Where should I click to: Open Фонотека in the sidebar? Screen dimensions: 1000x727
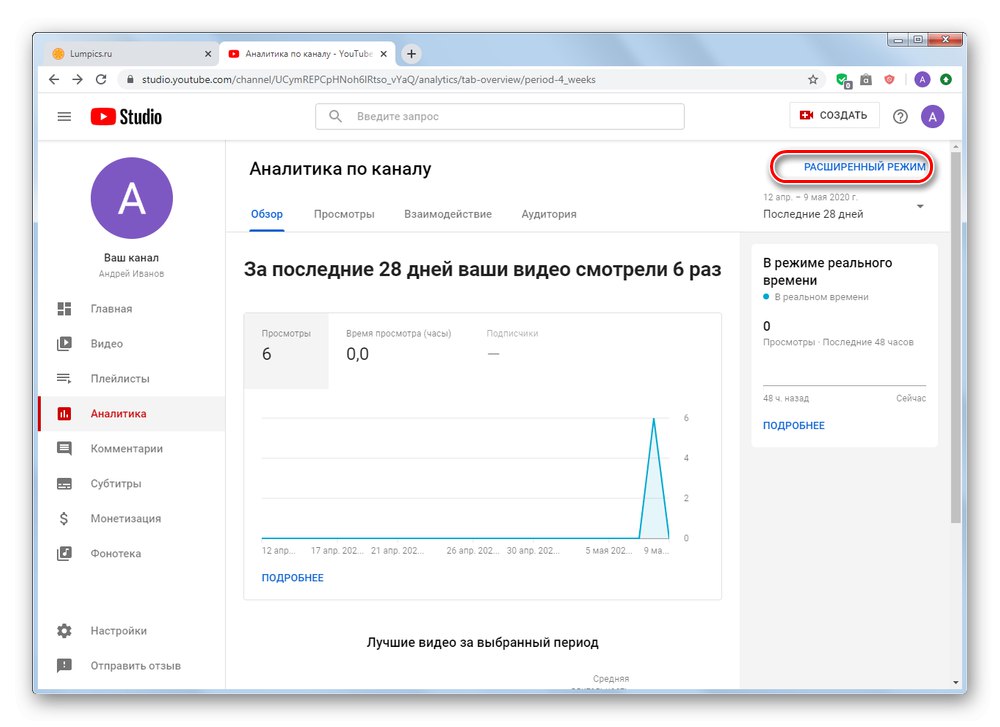(x=131, y=554)
